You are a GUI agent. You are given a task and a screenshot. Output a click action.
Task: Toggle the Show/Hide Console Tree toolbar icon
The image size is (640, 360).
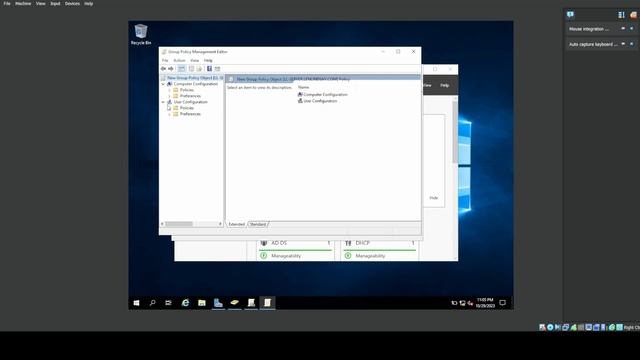(182, 69)
